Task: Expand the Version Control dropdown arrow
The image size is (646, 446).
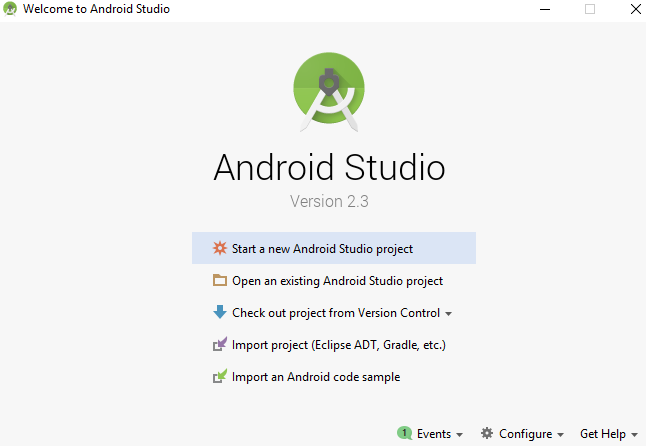Action: (448, 314)
